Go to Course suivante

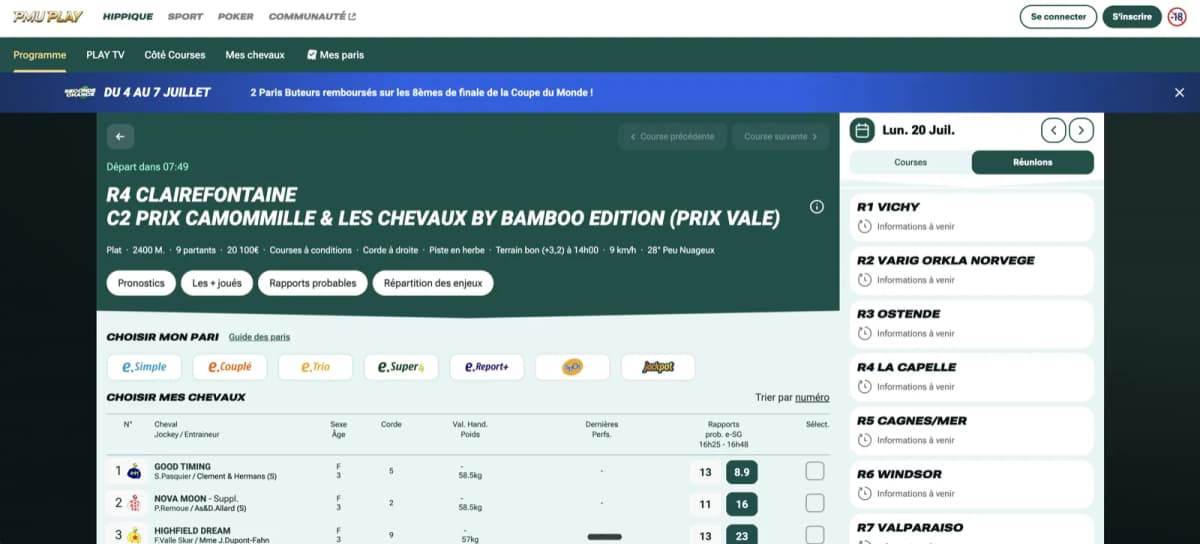780,137
